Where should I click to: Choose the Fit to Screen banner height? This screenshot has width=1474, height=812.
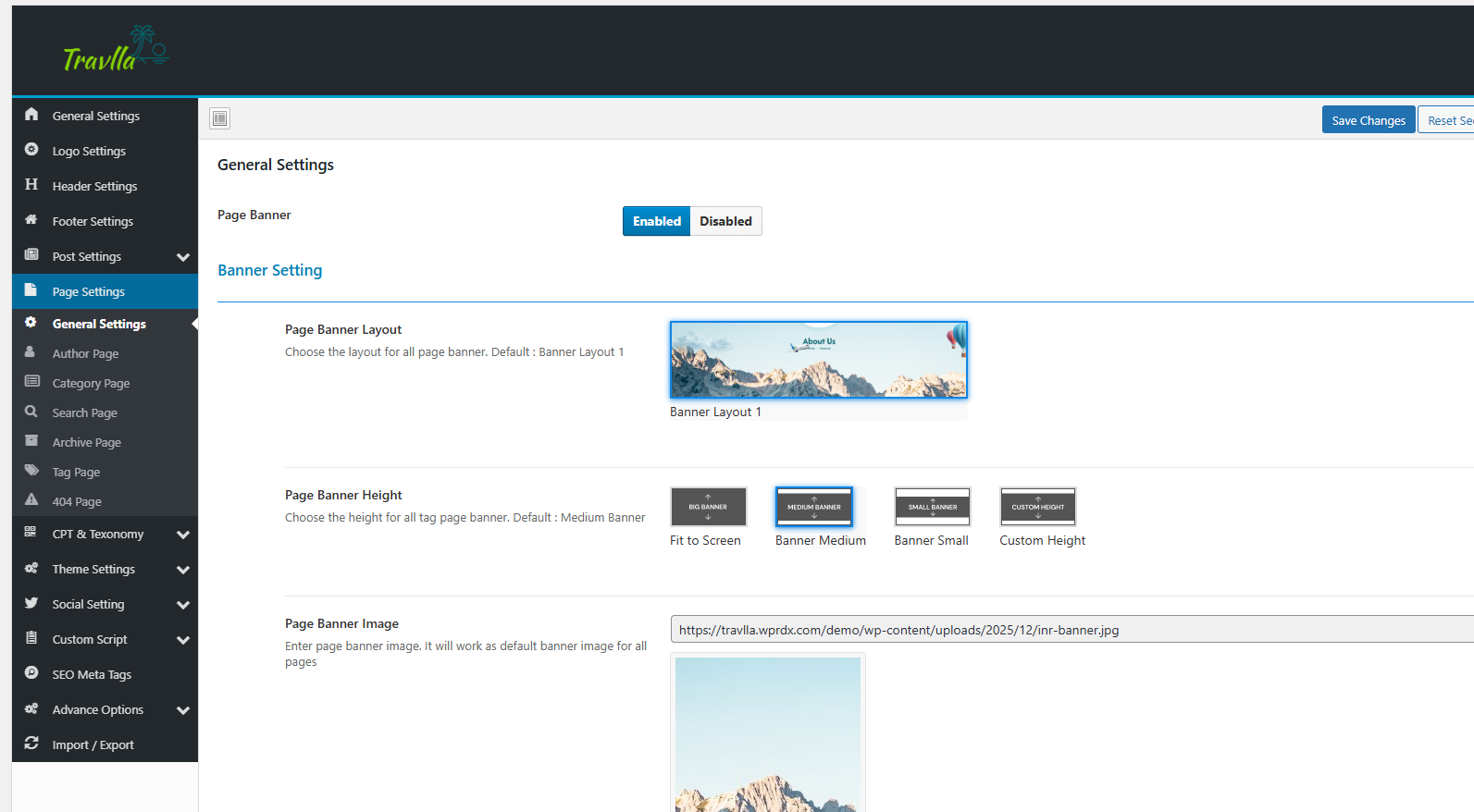coord(708,507)
